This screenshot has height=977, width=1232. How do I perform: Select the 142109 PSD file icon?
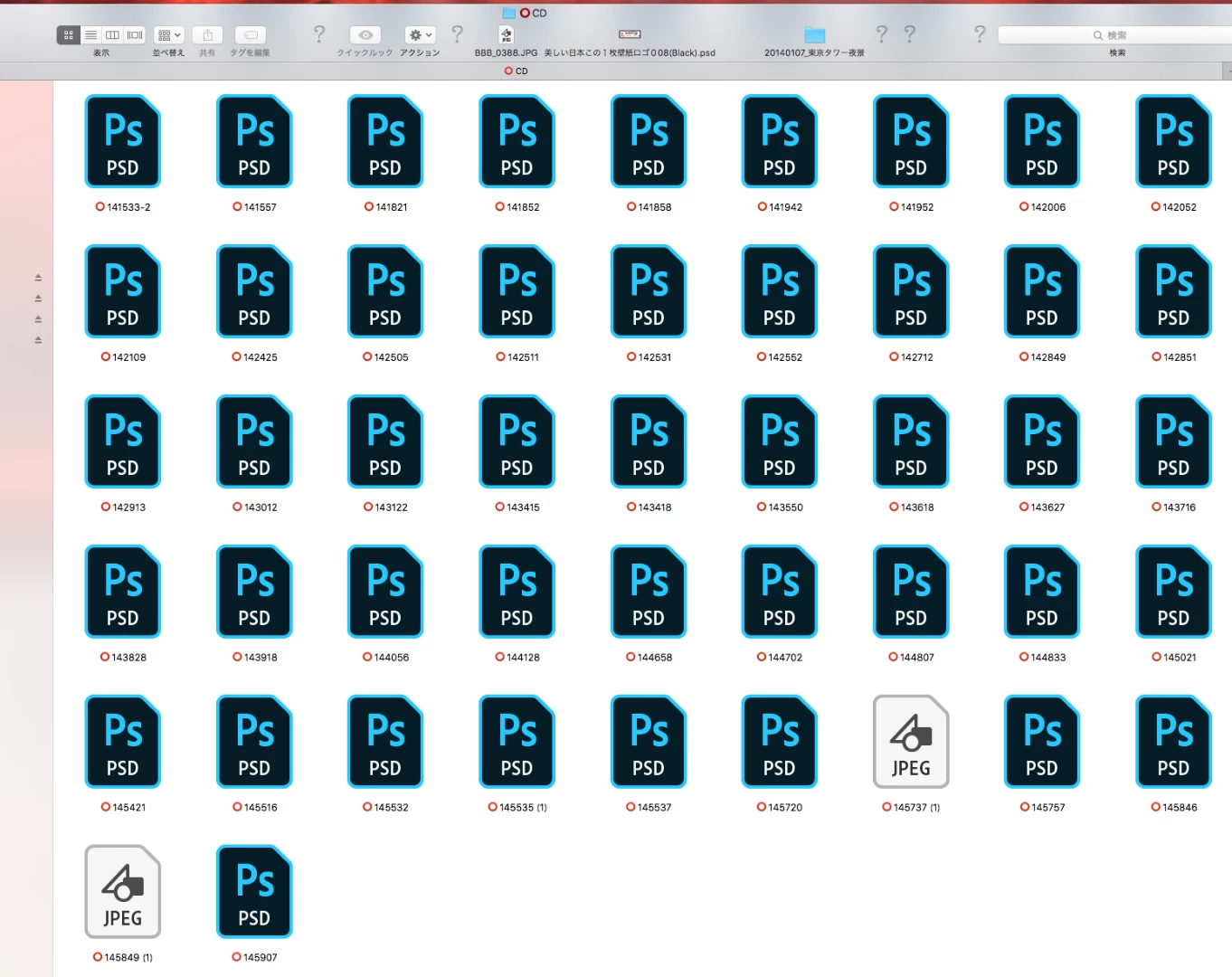[123, 291]
